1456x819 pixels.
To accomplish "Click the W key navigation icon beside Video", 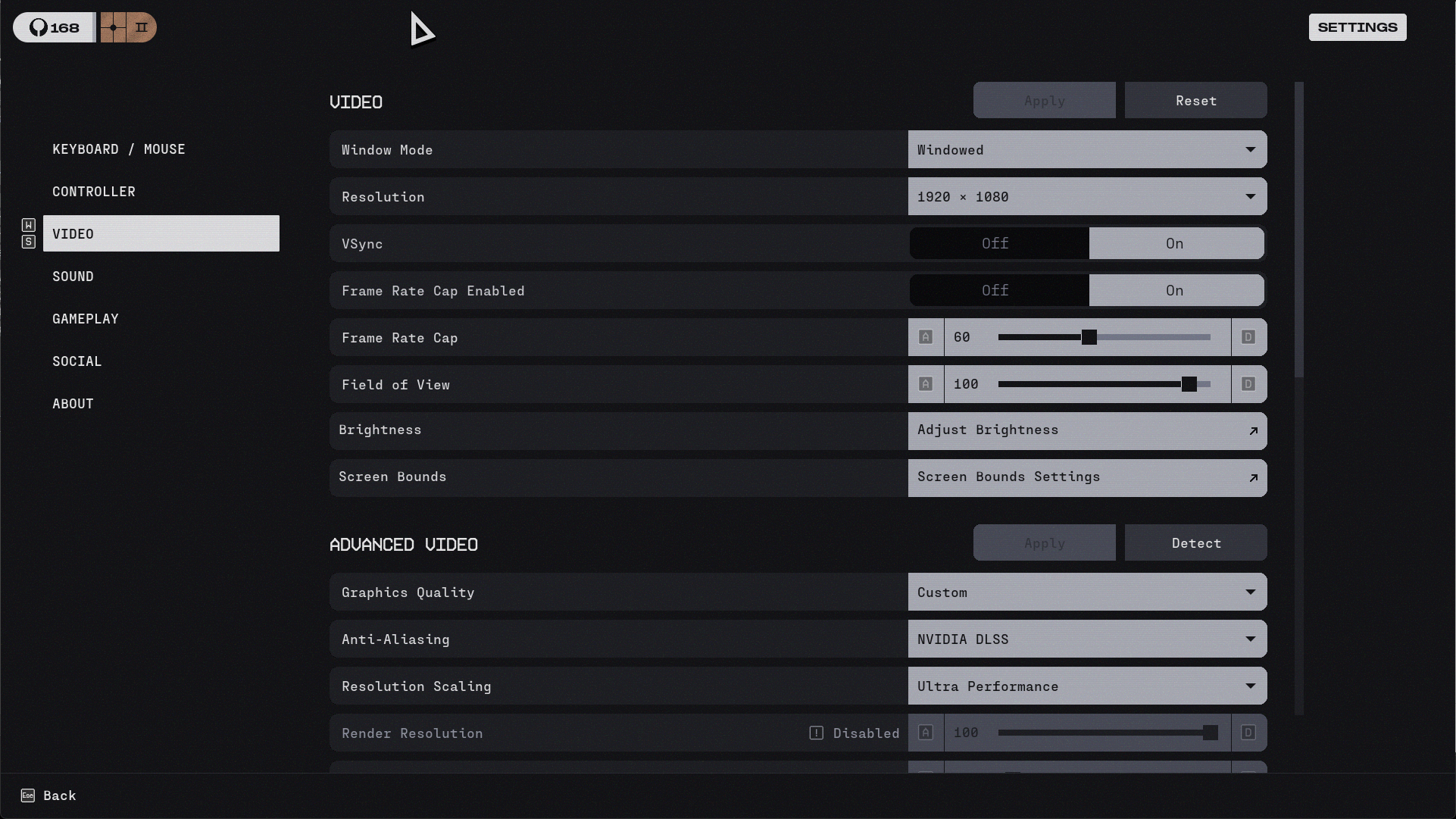I will click(x=29, y=225).
